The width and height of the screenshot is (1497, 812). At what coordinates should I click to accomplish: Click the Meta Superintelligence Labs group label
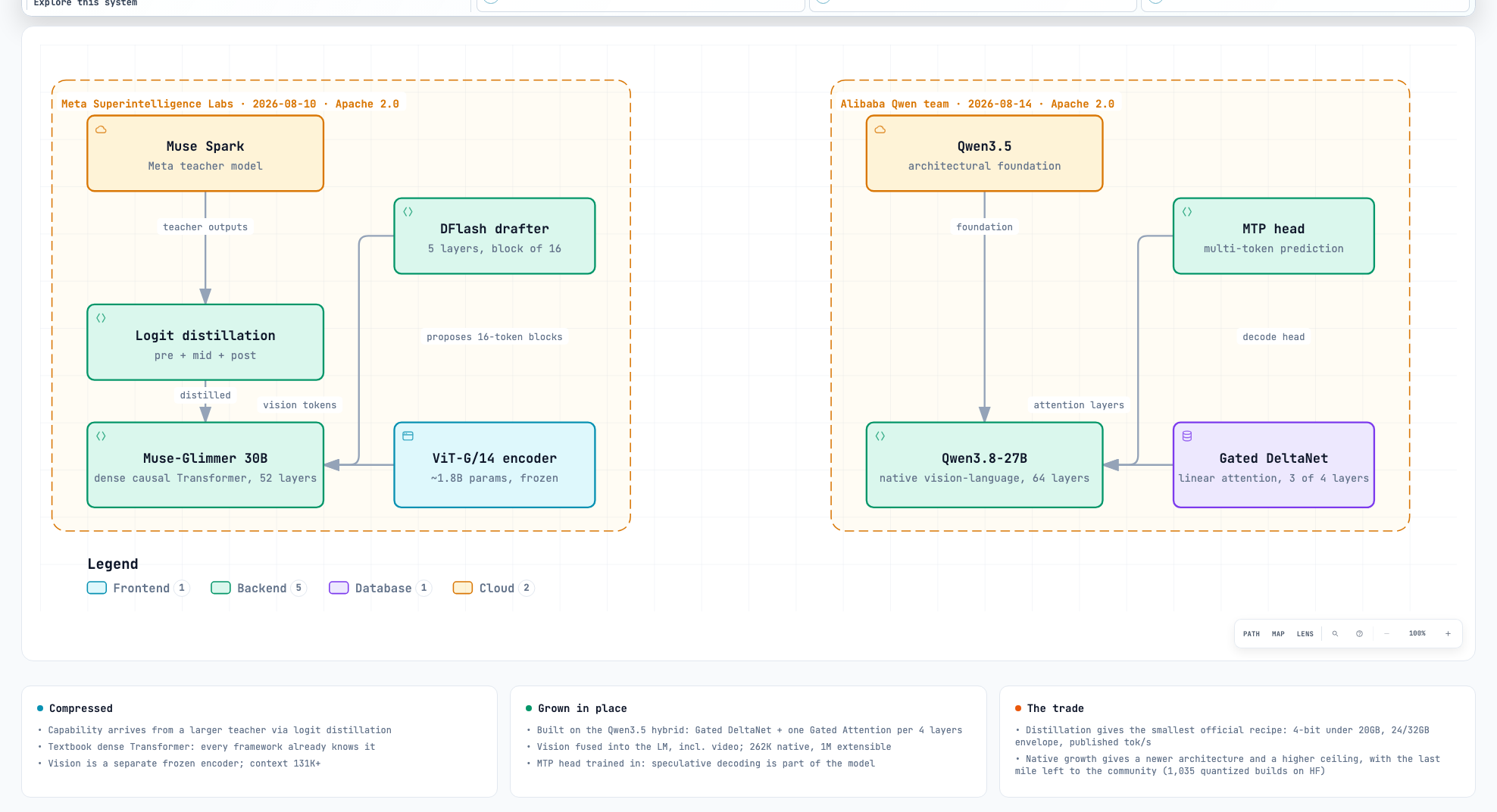tap(230, 104)
